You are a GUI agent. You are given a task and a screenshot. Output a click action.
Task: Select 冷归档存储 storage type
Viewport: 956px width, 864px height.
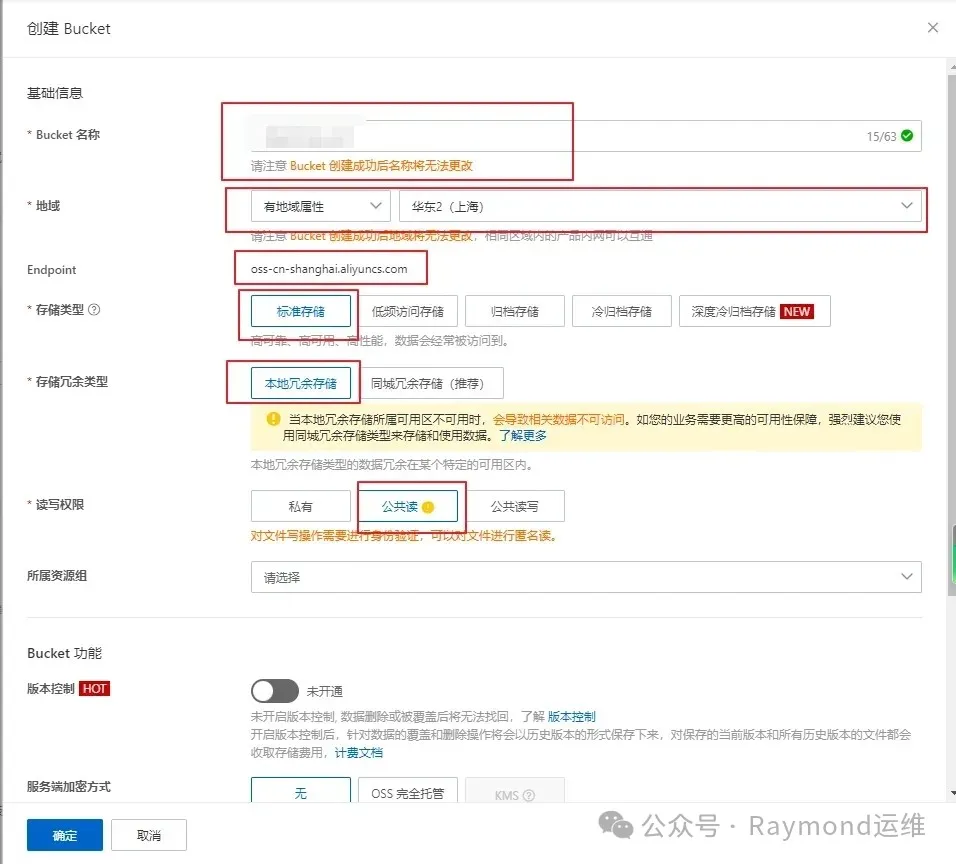click(x=621, y=312)
